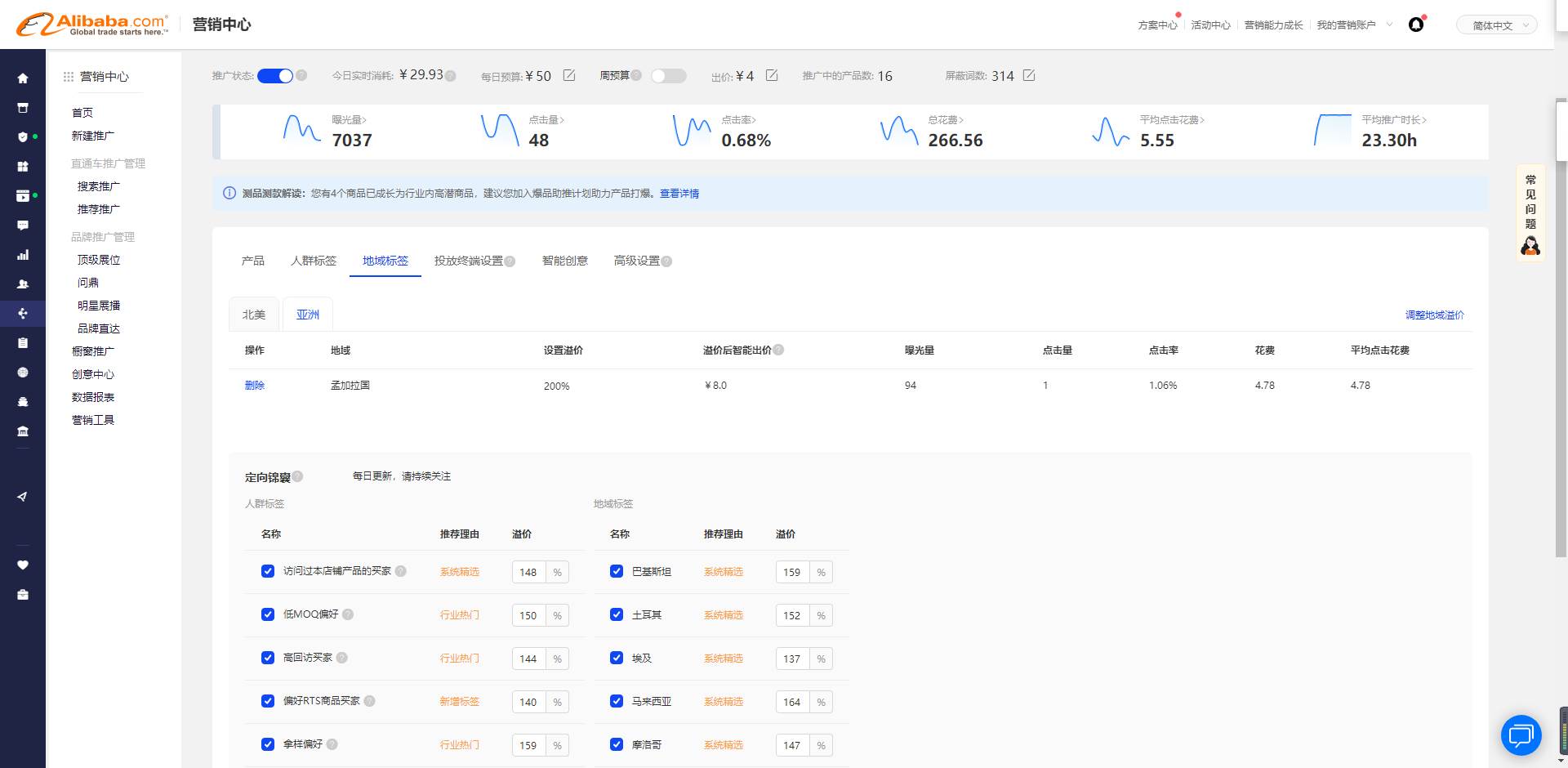
Task: Uncheck the 埃及 region checkbox
Action: (617, 658)
